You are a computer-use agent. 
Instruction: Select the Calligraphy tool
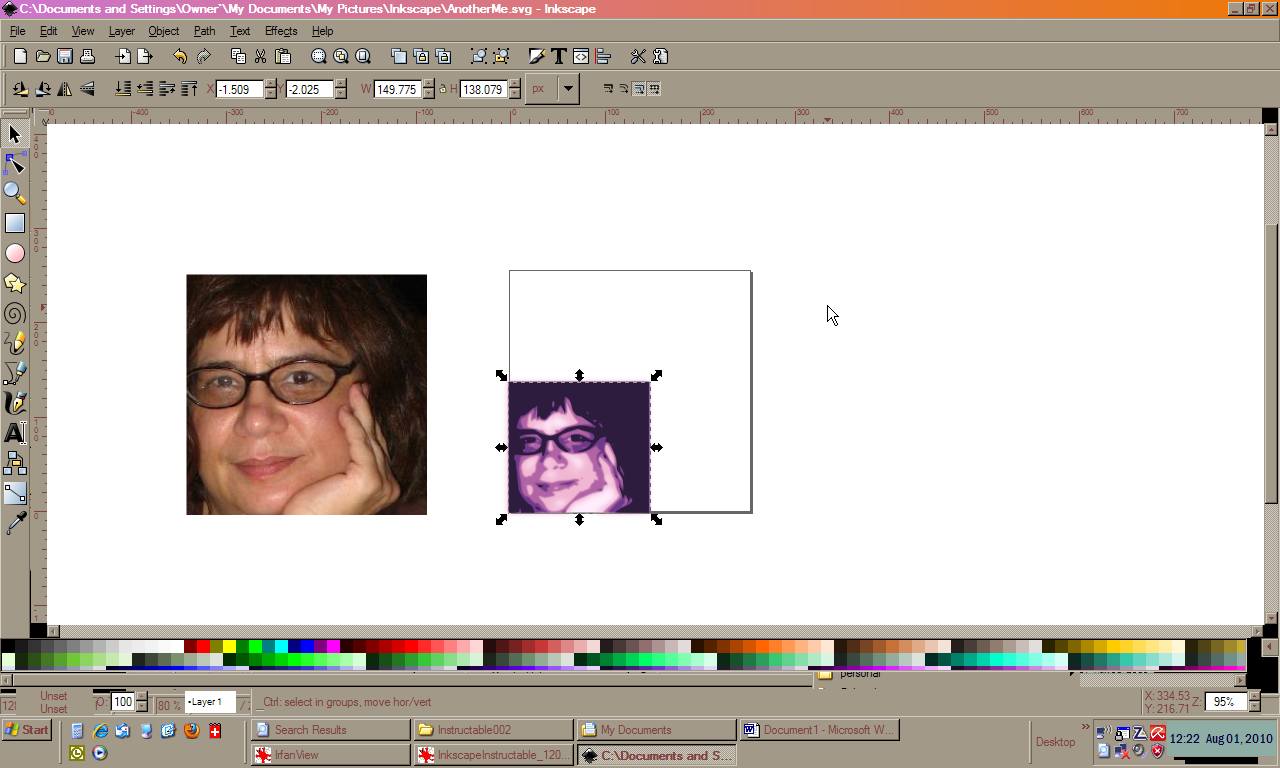pyautogui.click(x=14, y=403)
